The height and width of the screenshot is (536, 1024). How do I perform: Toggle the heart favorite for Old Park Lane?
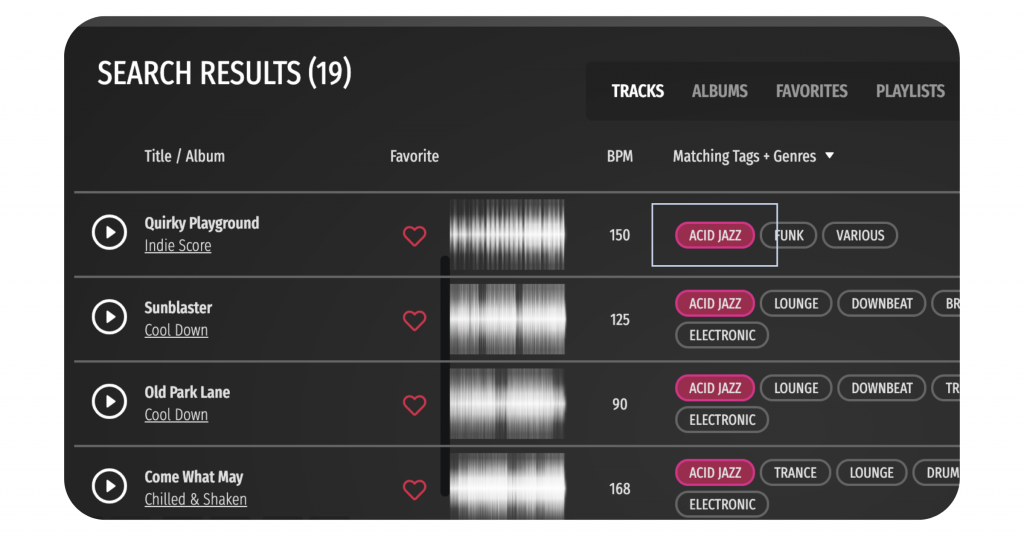tap(415, 405)
